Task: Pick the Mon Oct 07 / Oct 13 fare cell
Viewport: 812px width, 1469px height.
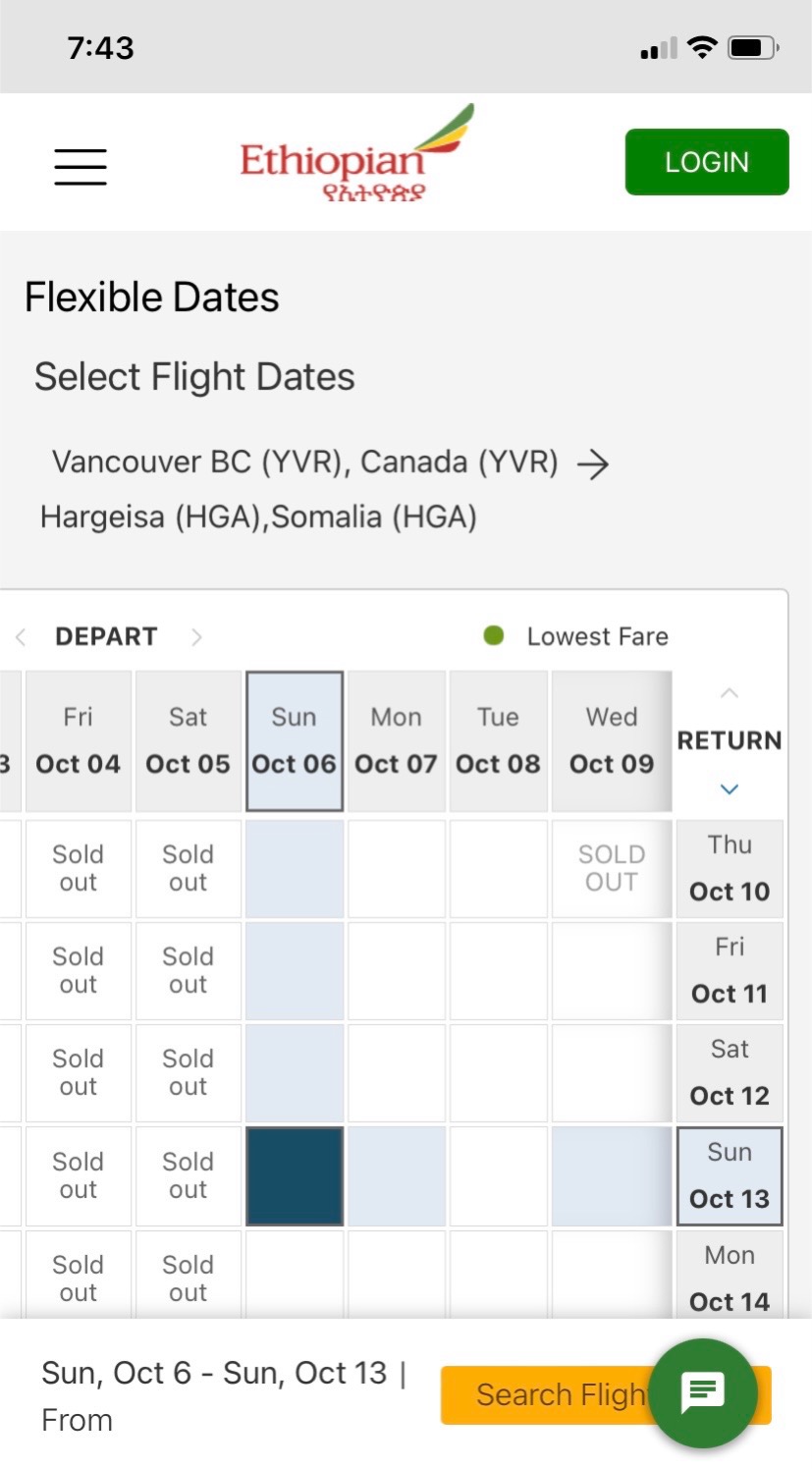Action: pos(397,1176)
